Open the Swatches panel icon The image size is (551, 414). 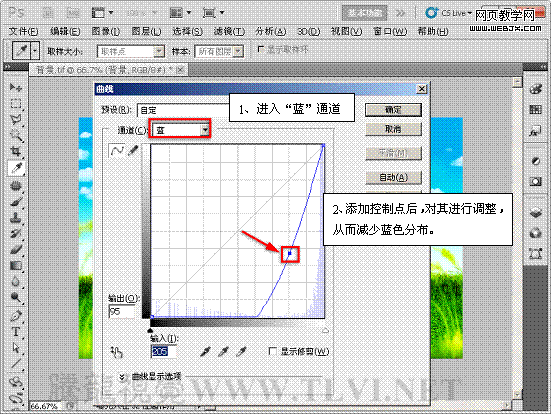point(536,110)
